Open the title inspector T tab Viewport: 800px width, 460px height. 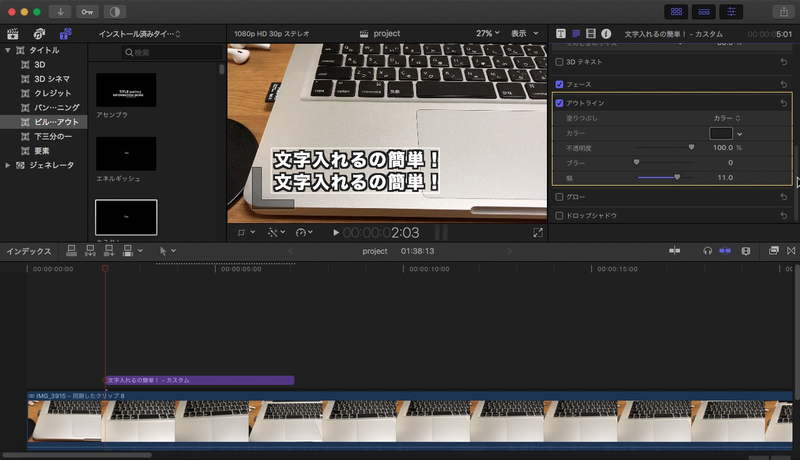pos(561,34)
